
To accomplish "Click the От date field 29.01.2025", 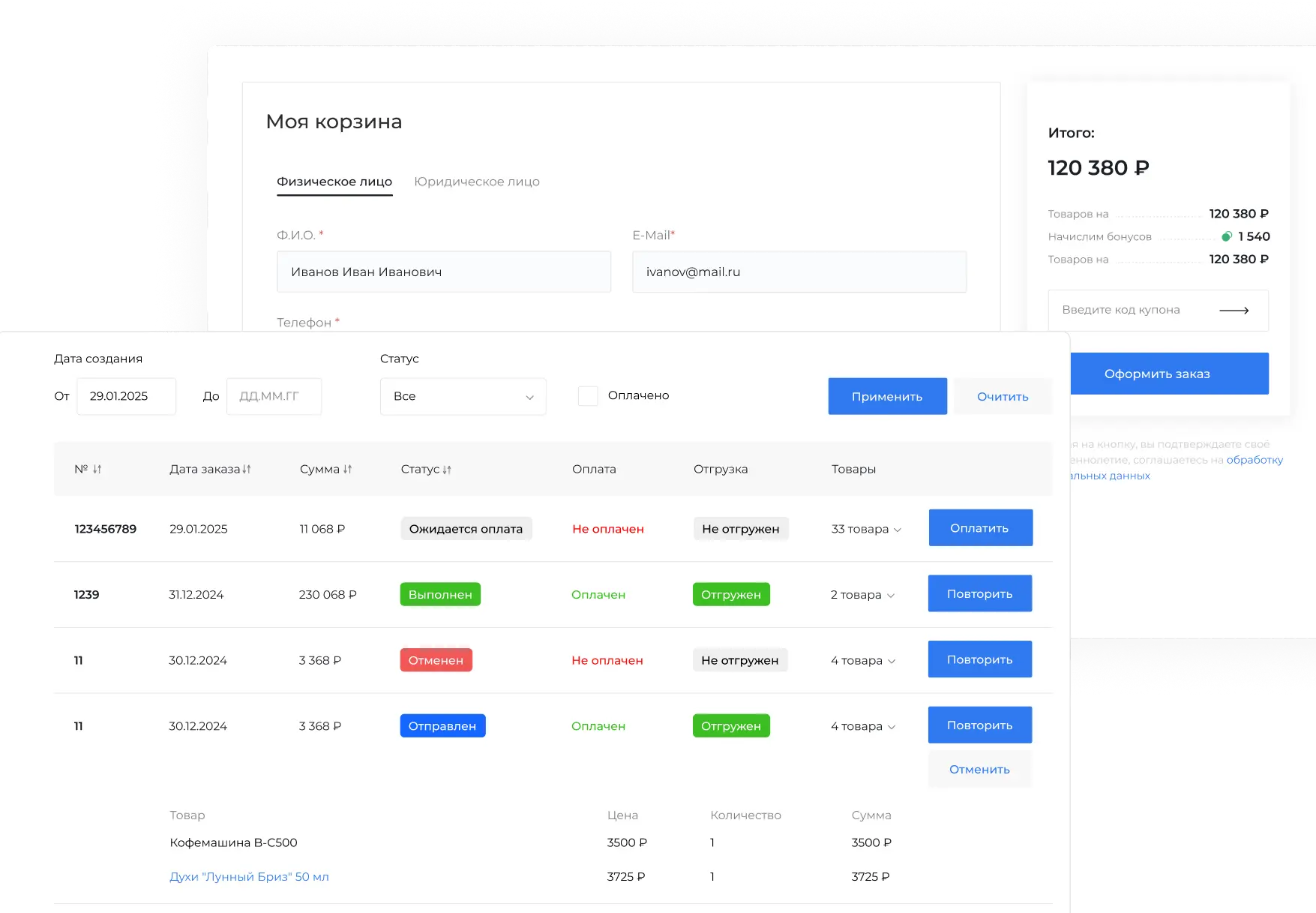I will (x=126, y=396).
